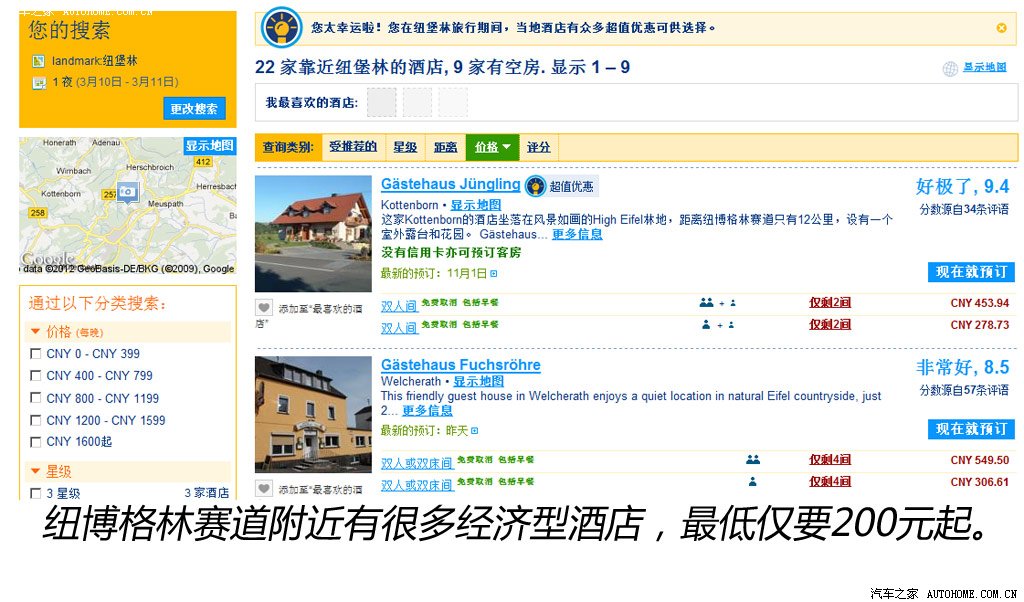Check the CNY 800 - CNY 1199 filter
The image size is (1024, 602).
(36, 398)
